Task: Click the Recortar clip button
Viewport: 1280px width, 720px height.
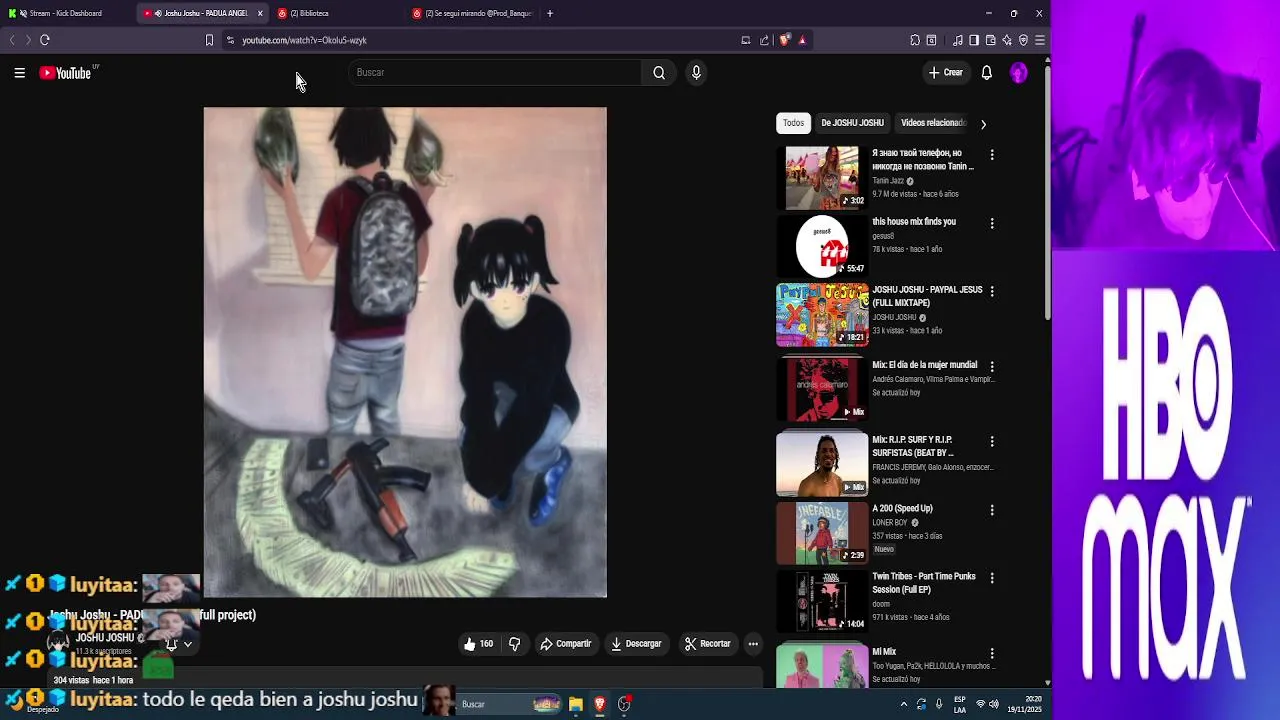Action: tap(707, 644)
